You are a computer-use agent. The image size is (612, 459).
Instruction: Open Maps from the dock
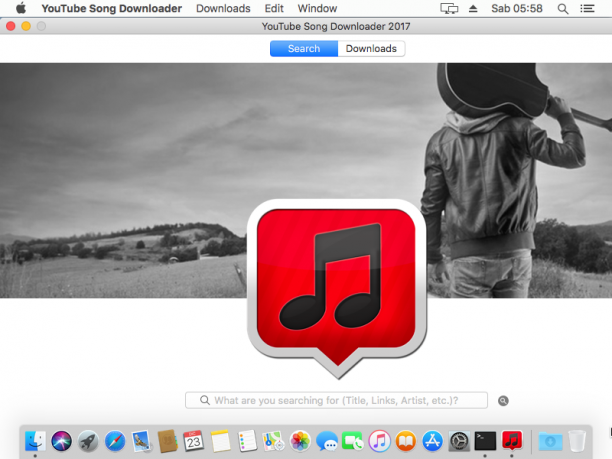pos(273,441)
